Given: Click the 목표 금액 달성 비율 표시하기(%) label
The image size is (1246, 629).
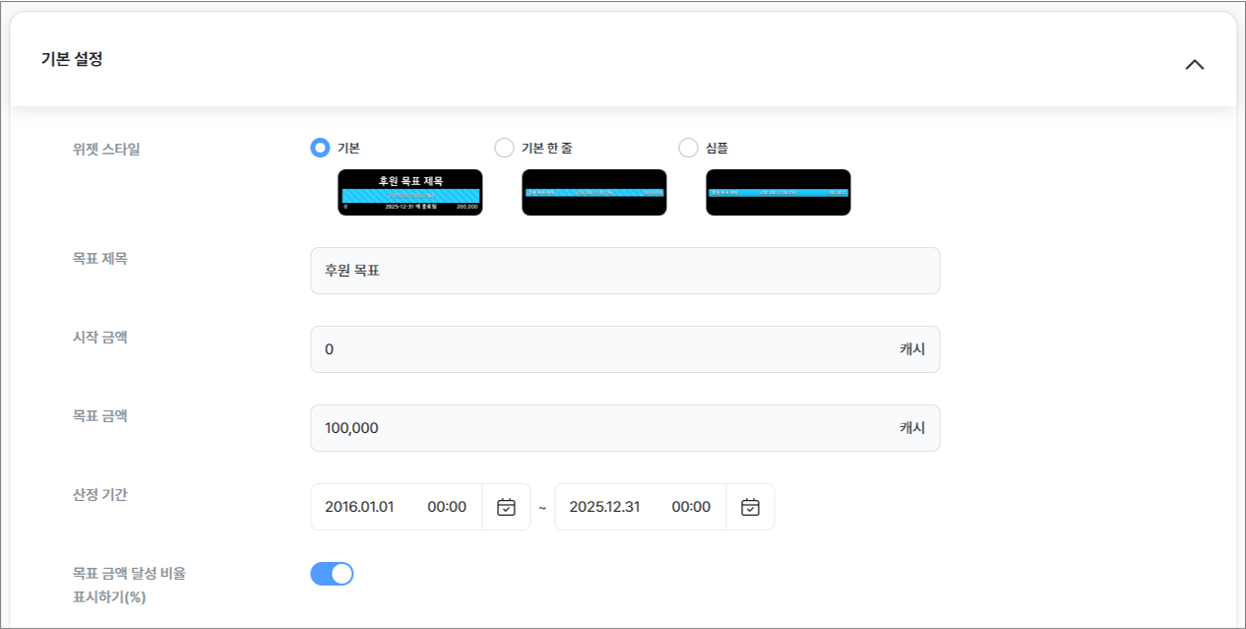Looking at the screenshot, I should [129, 586].
